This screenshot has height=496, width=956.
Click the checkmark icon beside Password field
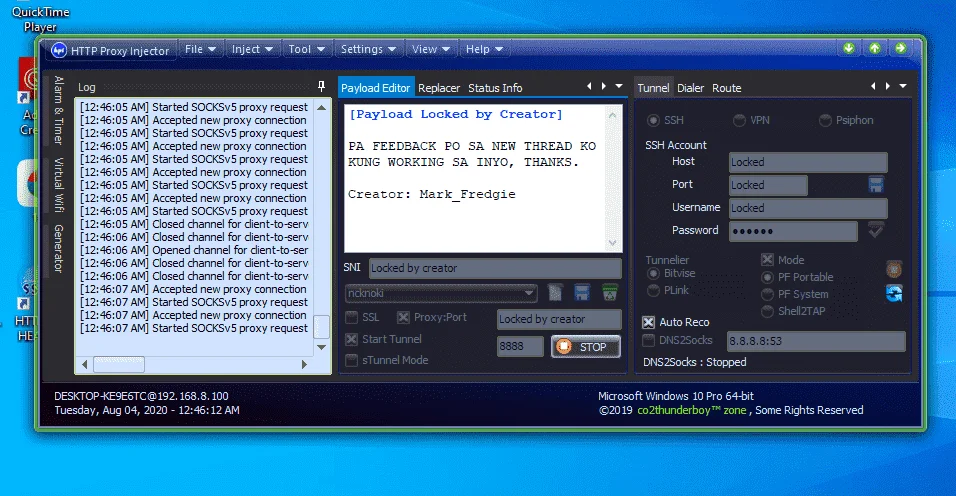(876, 230)
